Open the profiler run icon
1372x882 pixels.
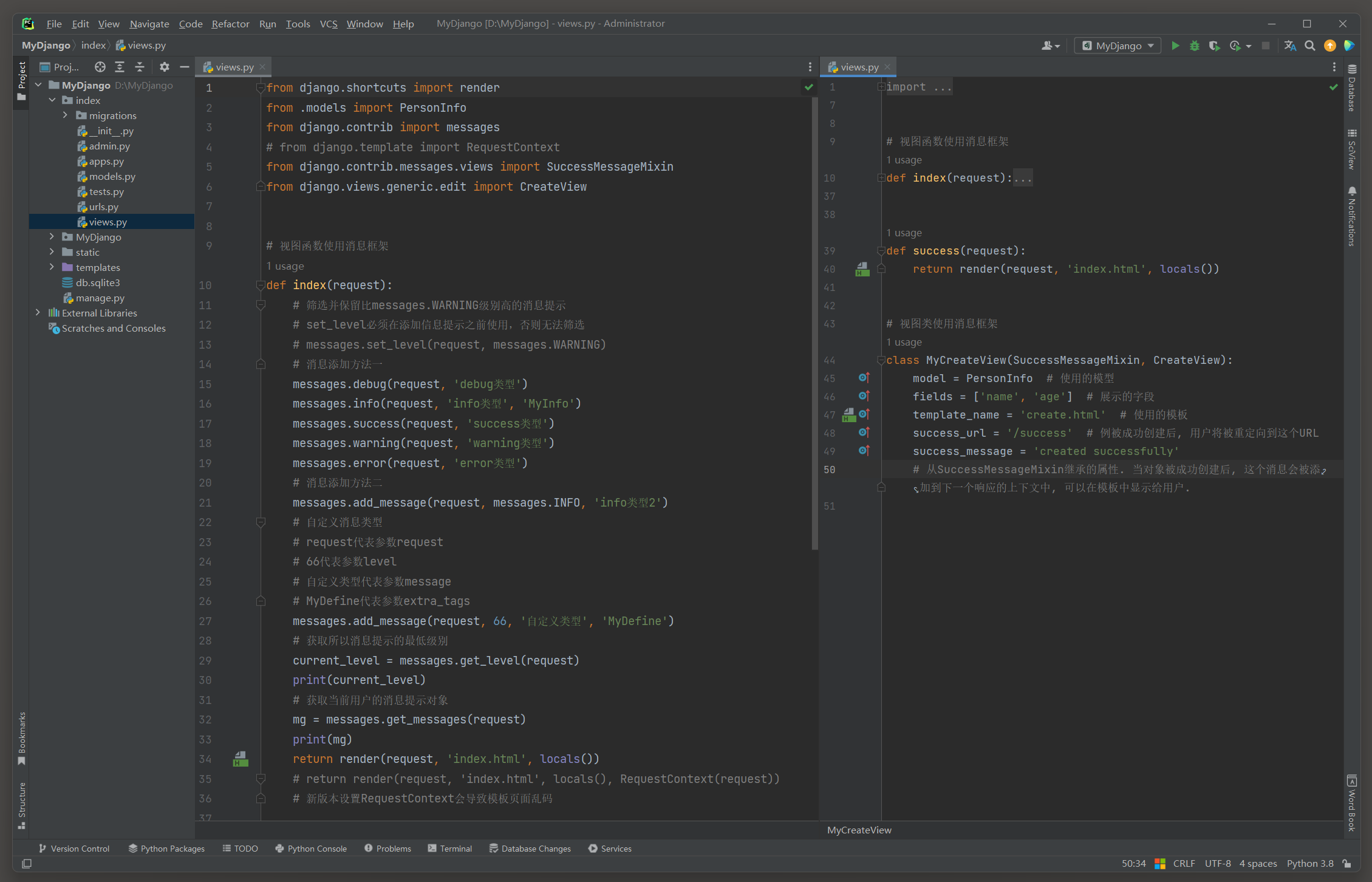point(1235,46)
